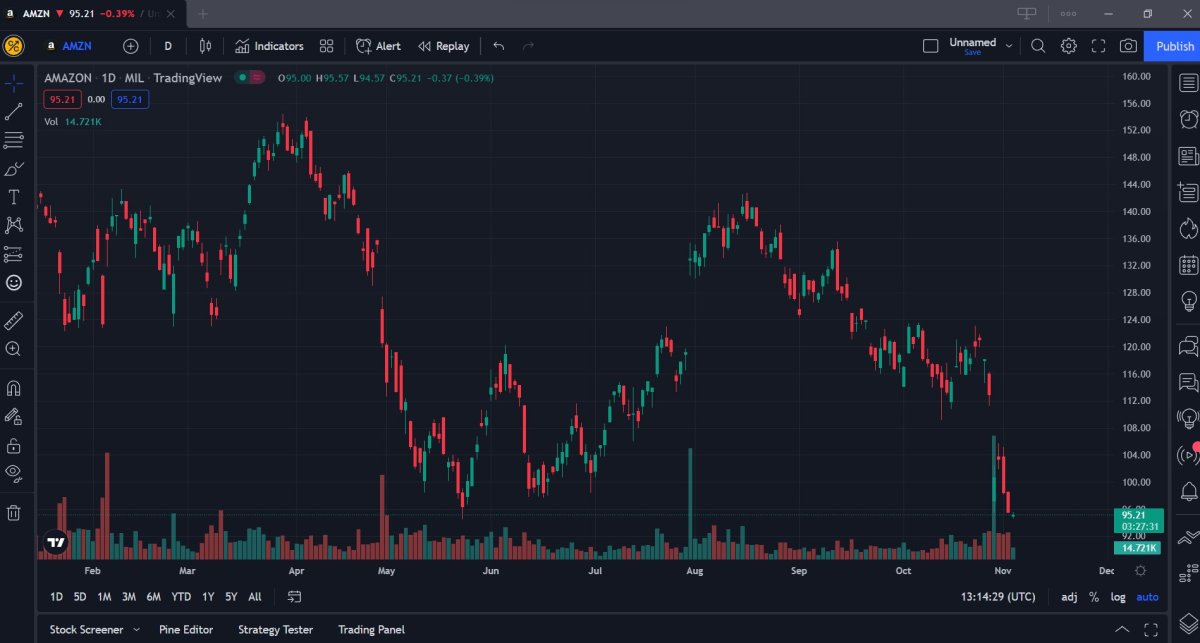The width and height of the screenshot is (1200, 643).
Task: Expand the Unnamed layout dropdown arrow
Action: 1009,46
